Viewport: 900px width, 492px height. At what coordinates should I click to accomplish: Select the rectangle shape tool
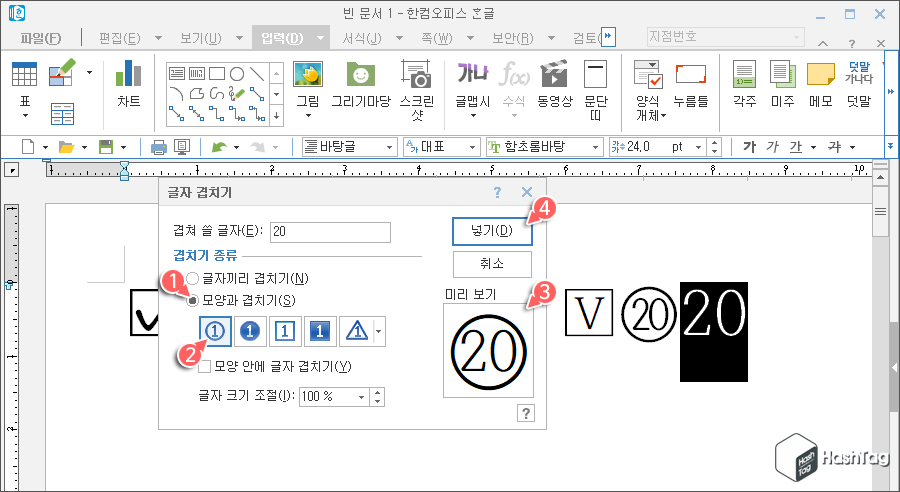216,73
